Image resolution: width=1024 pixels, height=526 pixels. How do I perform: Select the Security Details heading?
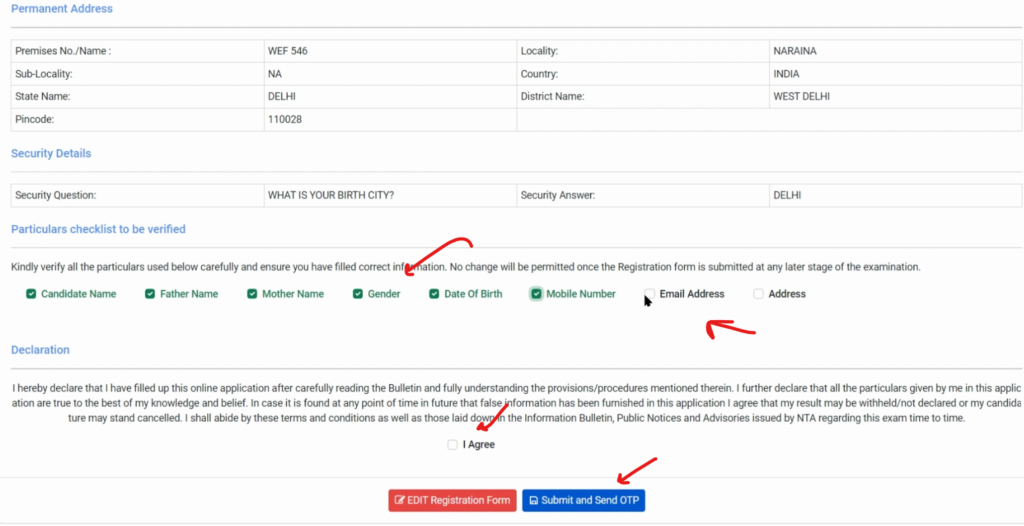(51, 154)
